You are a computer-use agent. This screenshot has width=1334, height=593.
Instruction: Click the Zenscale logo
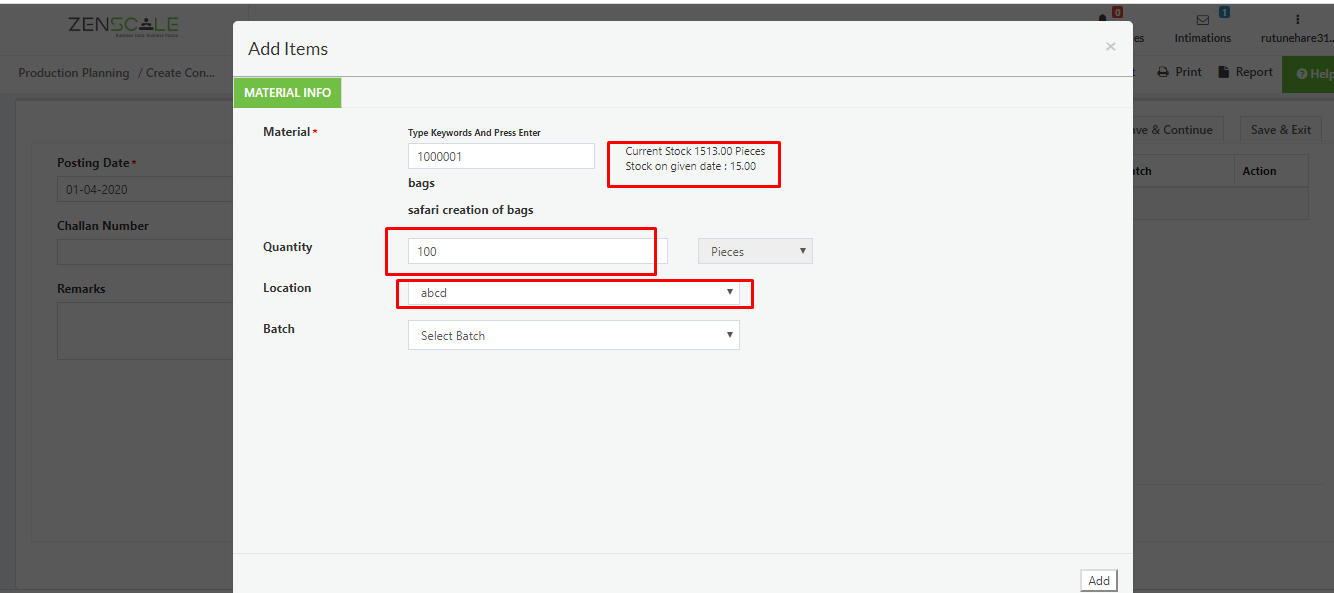click(123, 26)
